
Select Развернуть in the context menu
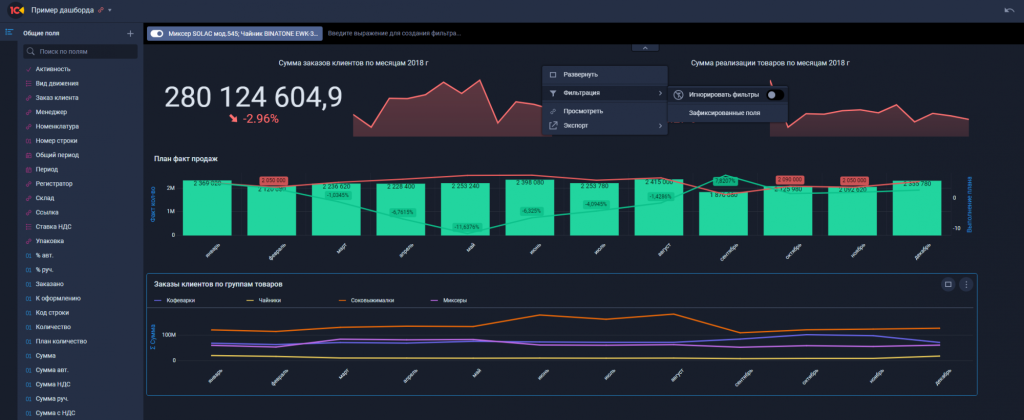click(581, 75)
